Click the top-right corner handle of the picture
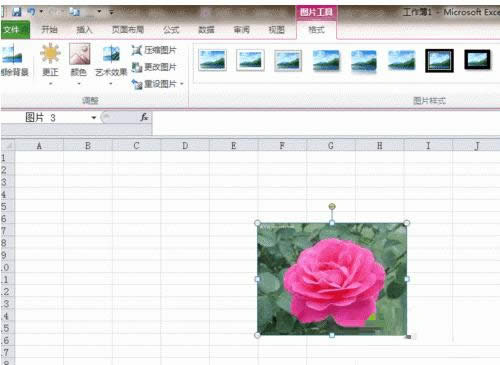Image resolution: width=500 pixels, height=365 pixels. pos(407,223)
